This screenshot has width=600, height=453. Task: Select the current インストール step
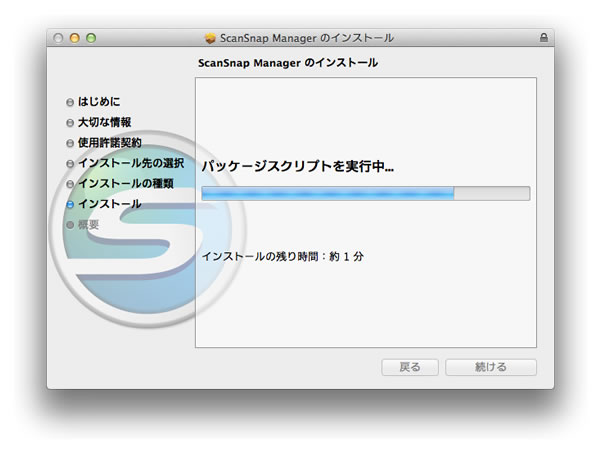tap(109, 204)
